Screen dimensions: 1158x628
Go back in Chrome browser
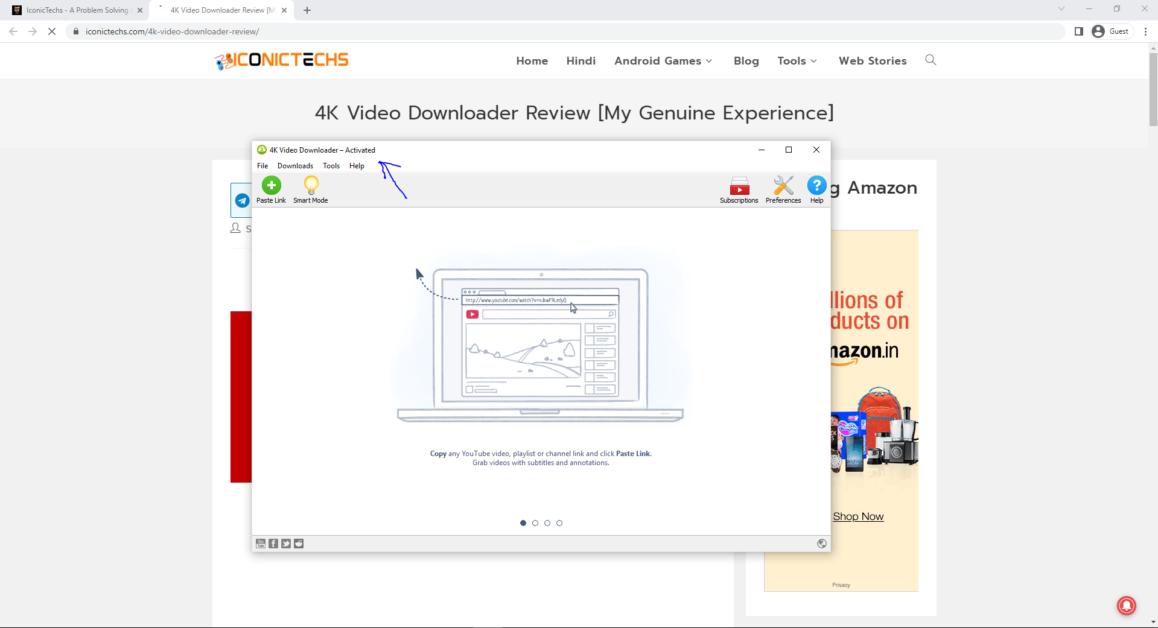click(x=13, y=31)
